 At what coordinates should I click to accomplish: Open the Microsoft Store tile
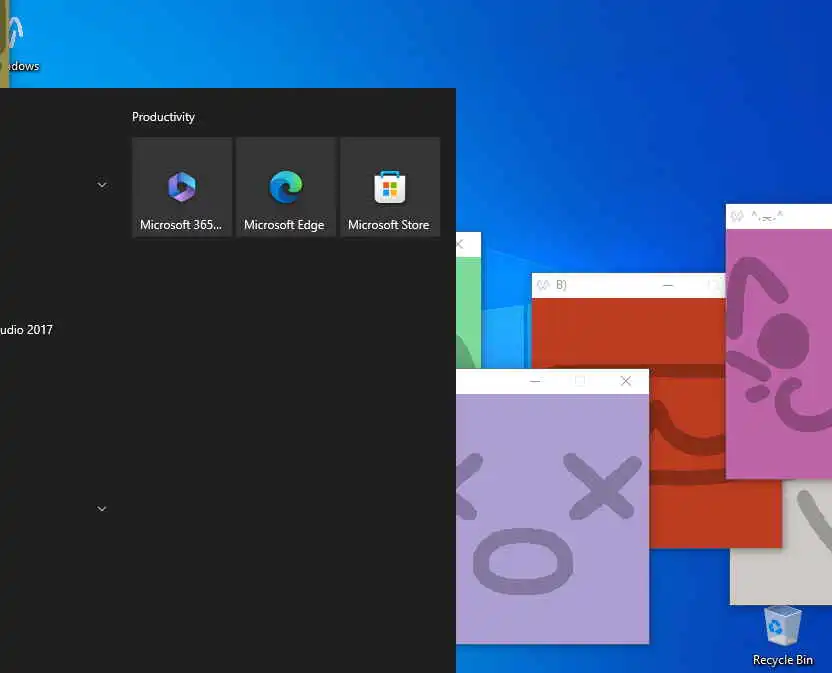click(390, 187)
